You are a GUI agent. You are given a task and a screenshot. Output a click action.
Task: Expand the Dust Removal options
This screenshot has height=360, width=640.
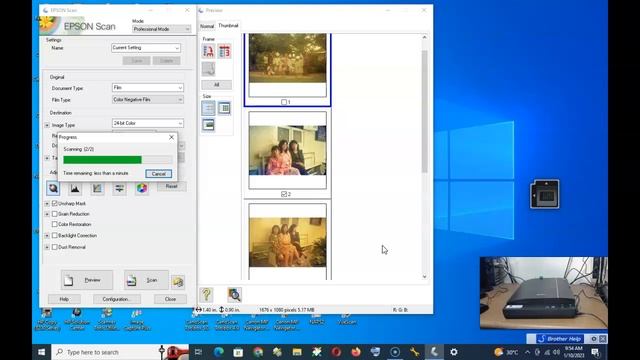click(47, 247)
